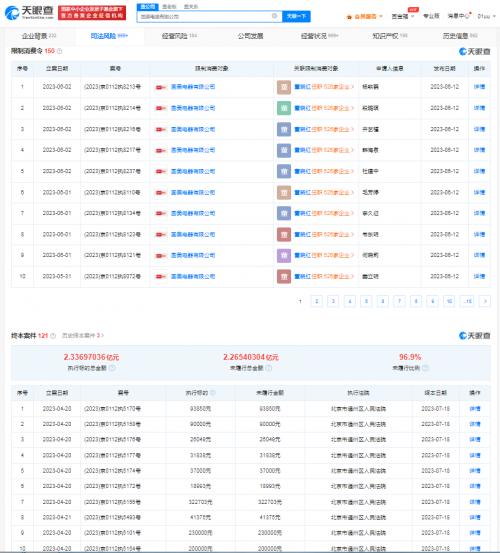
Task: Click the 天眼一下 search button
Action: (296, 16)
